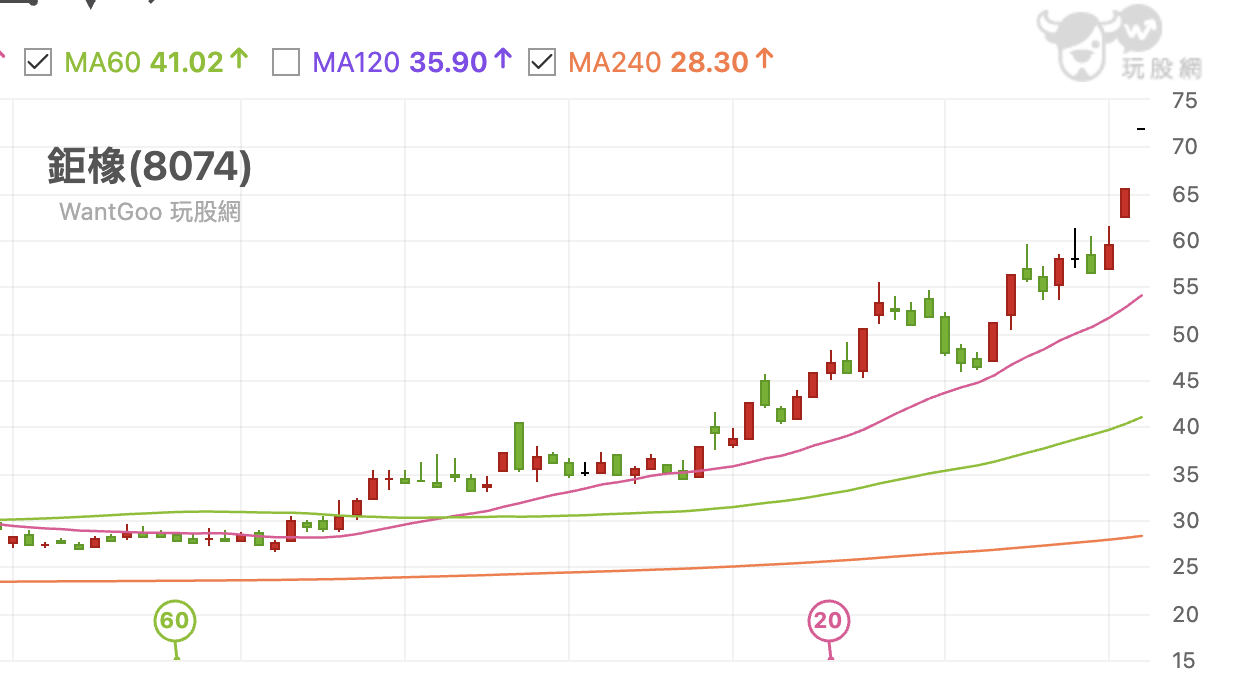Click the tall green candlestick near 40
Image resolution: width=1254 pixels, height=676 pixels.
click(x=519, y=445)
